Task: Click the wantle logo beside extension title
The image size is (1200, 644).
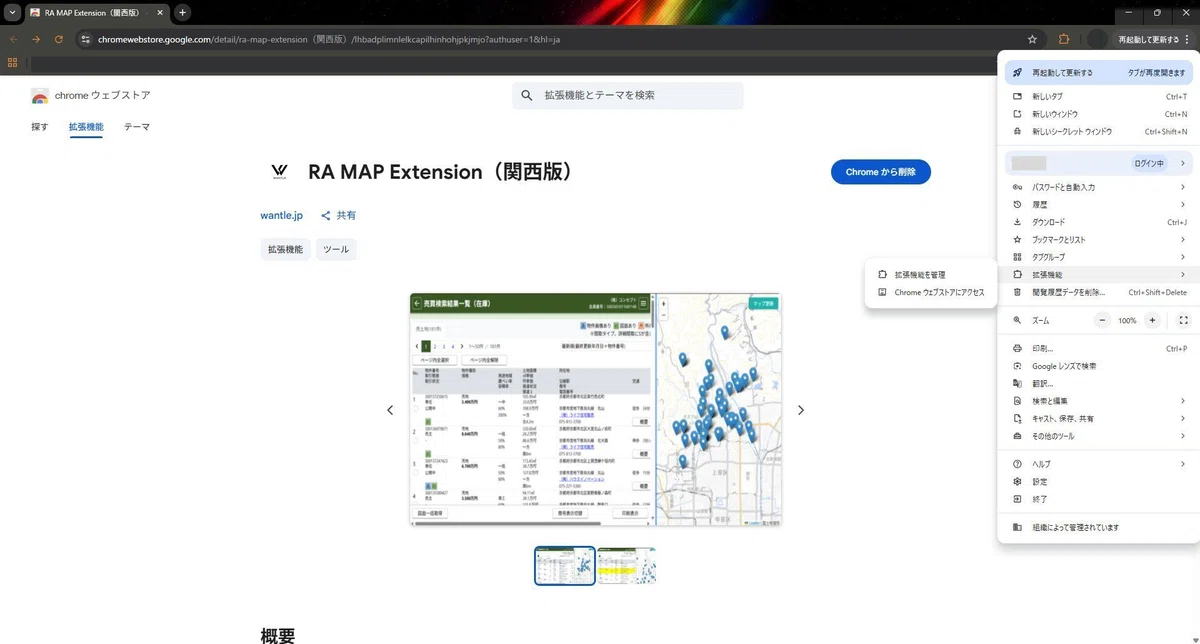Action: click(279, 172)
